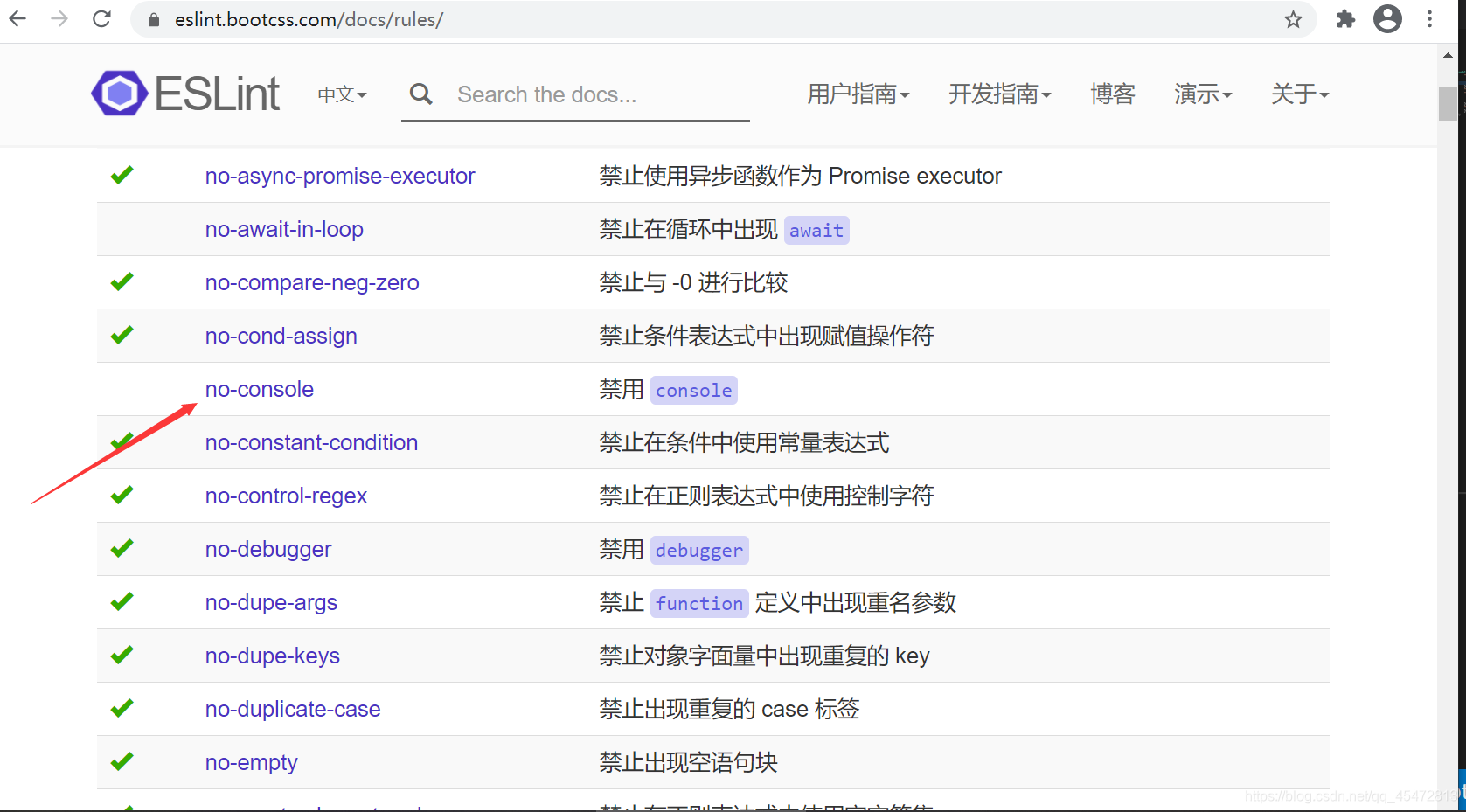Click the recommended checkmark for no-dupe-args
This screenshot has height=812, width=1466.
pyautogui.click(x=122, y=601)
